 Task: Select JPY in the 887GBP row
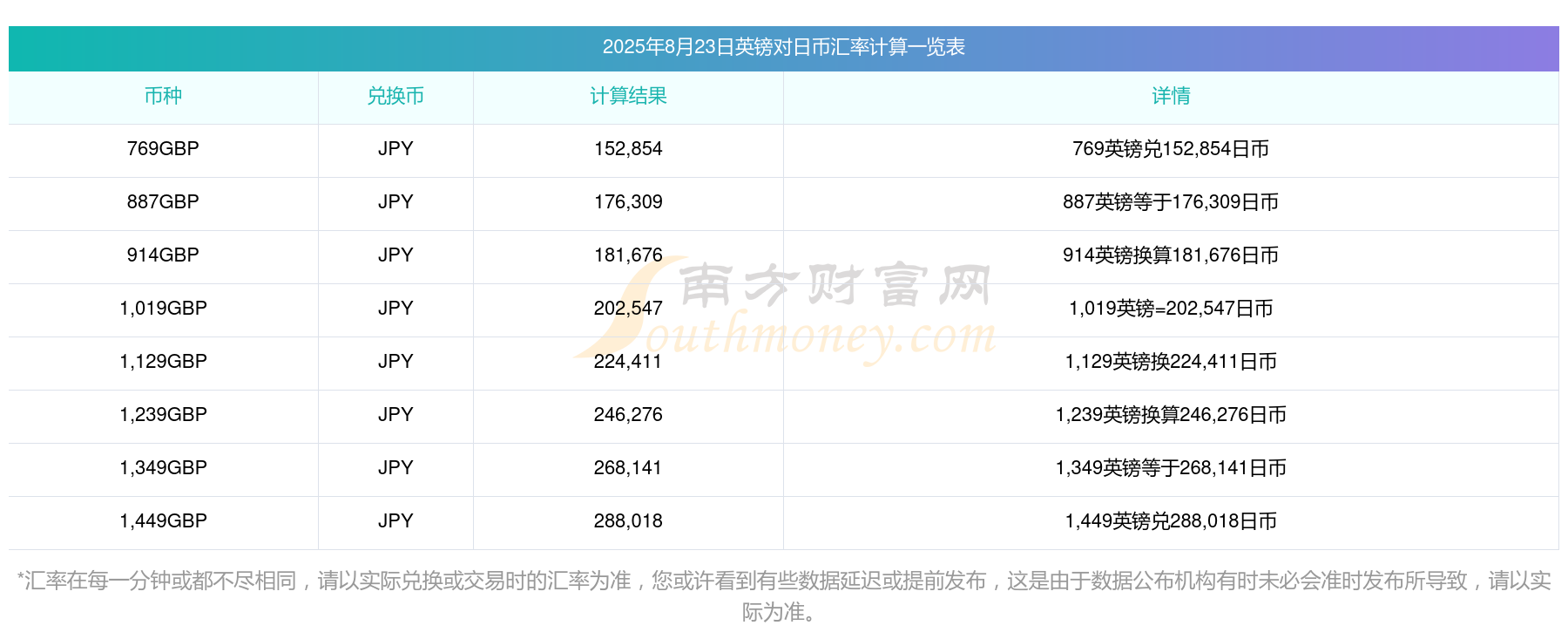(x=395, y=202)
